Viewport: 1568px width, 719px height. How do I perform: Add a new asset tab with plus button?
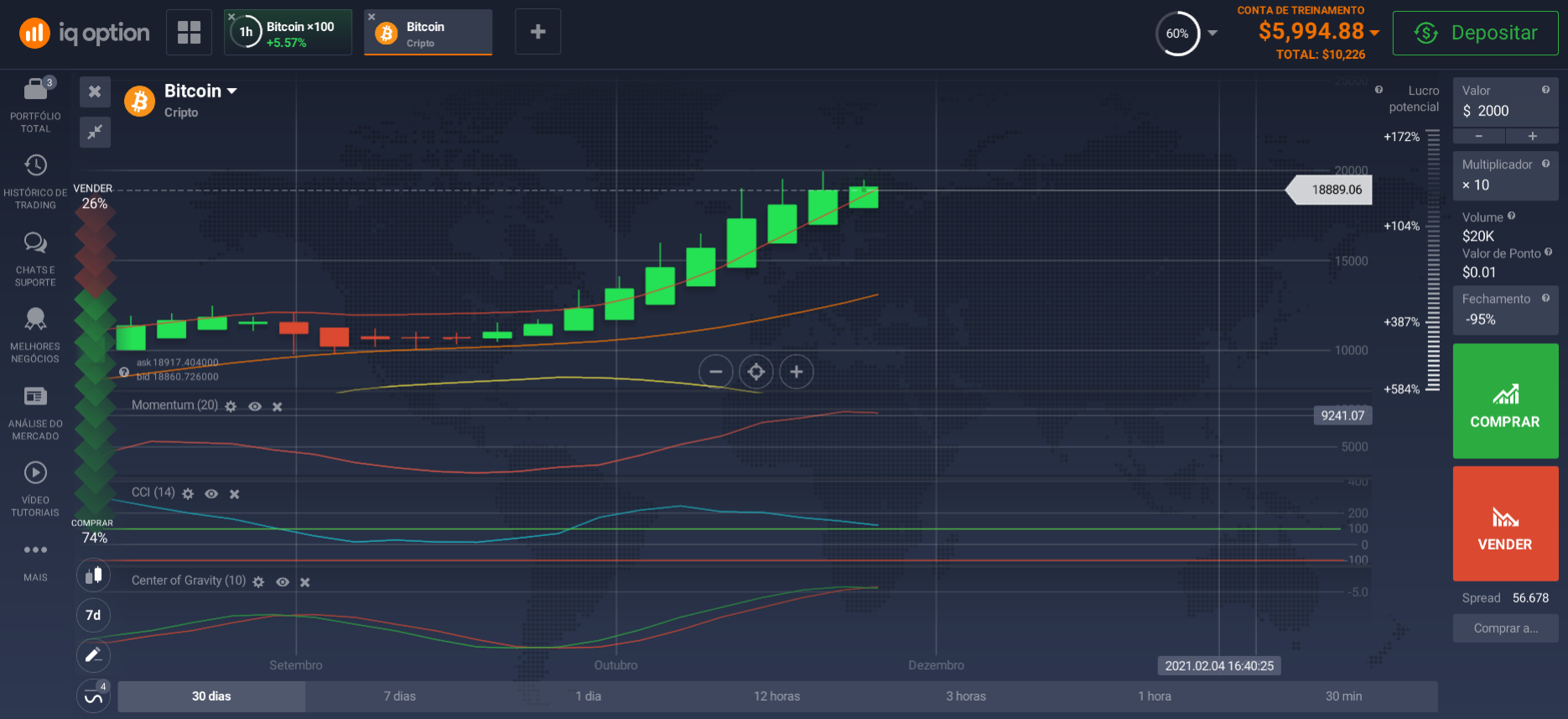click(x=538, y=32)
